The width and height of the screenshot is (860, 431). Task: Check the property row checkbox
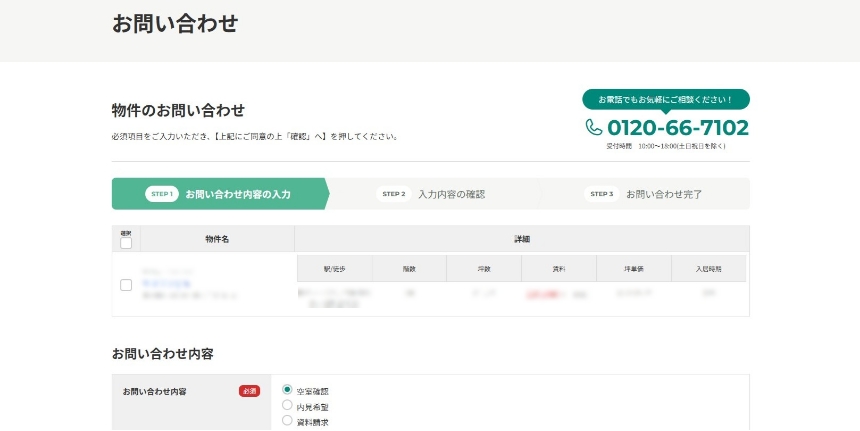click(x=126, y=285)
